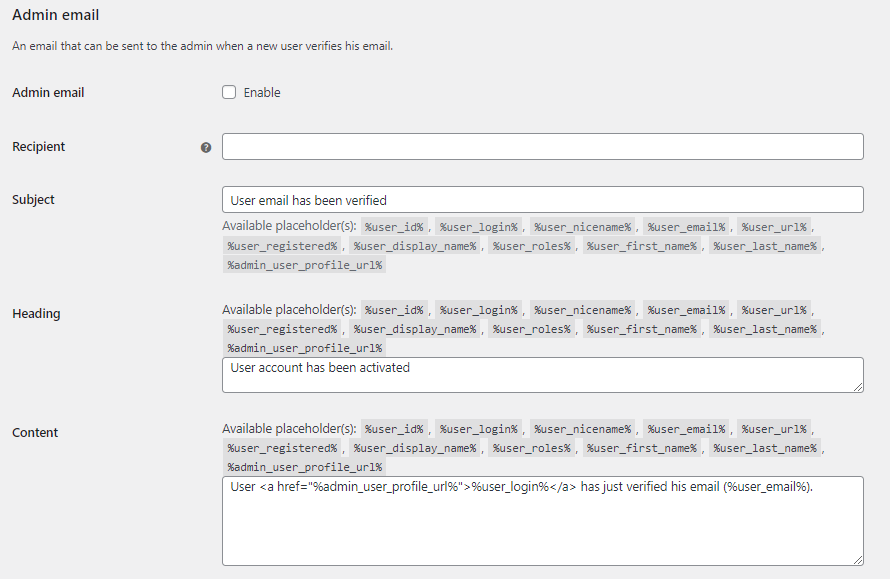Open the Recipient help tooltip icon
The image size is (890, 579).
tap(206, 148)
